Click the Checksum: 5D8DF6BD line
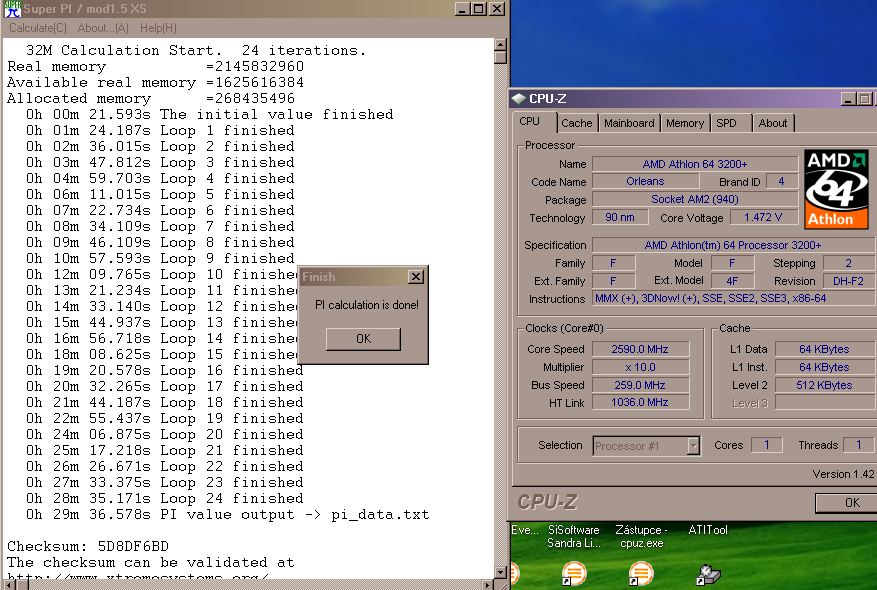 point(88,546)
